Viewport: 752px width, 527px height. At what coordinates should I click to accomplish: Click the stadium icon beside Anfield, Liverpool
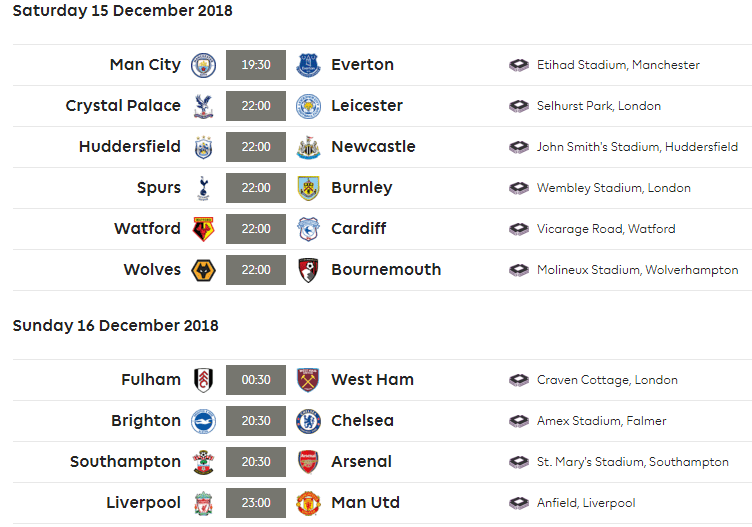[x=518, y=503]
